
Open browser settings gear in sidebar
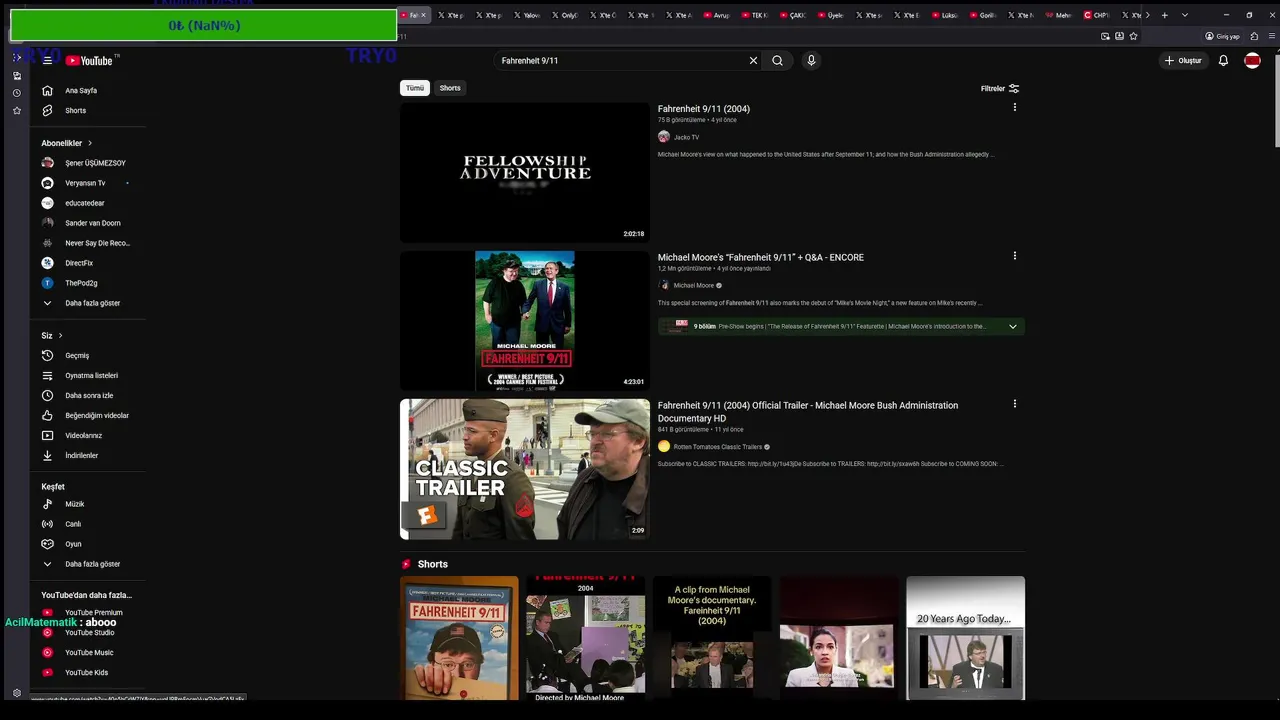pos(16,693)
